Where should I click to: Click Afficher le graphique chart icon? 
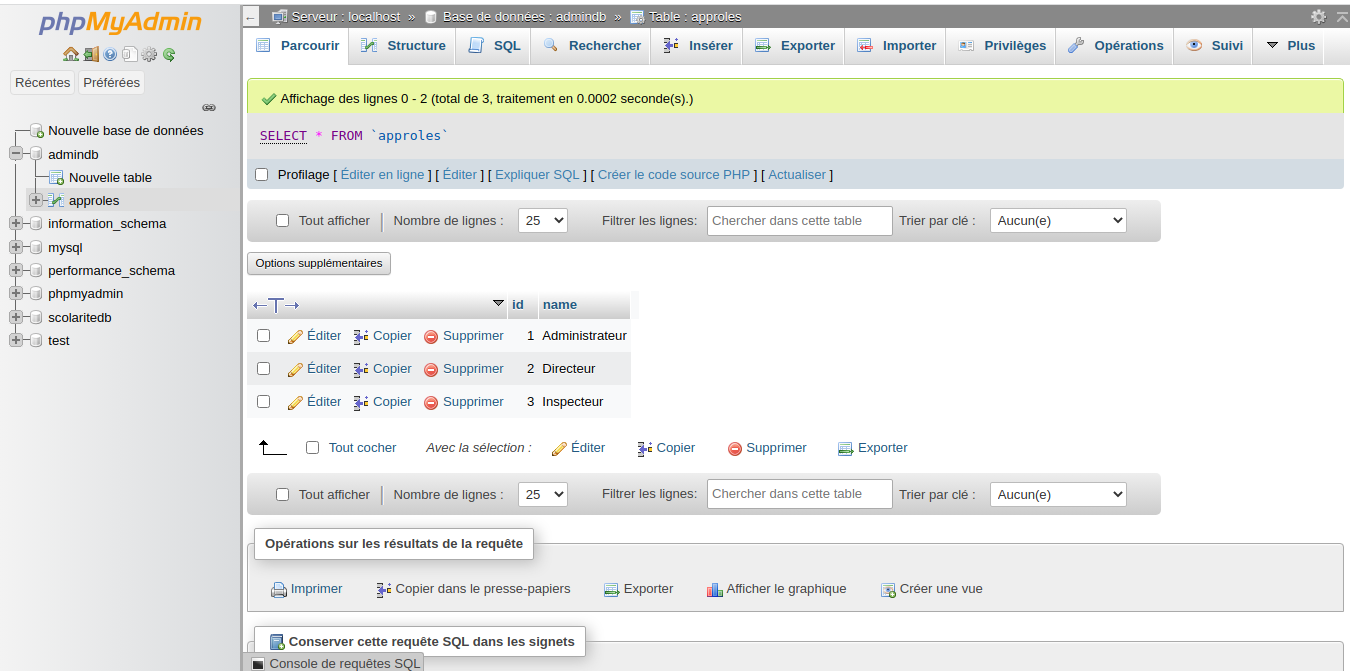coord(714,590)
